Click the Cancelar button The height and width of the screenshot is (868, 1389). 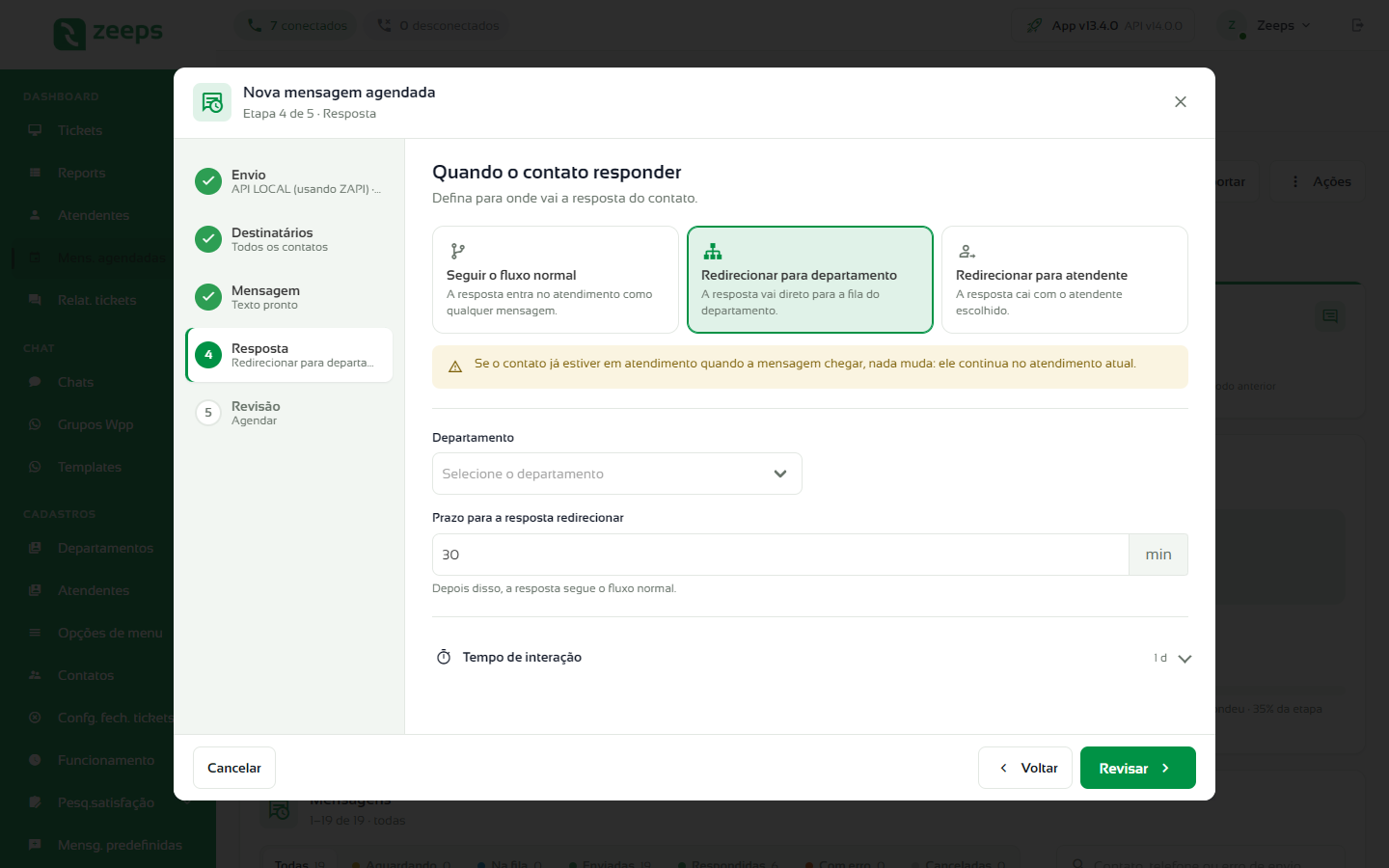tap(234, 768)
